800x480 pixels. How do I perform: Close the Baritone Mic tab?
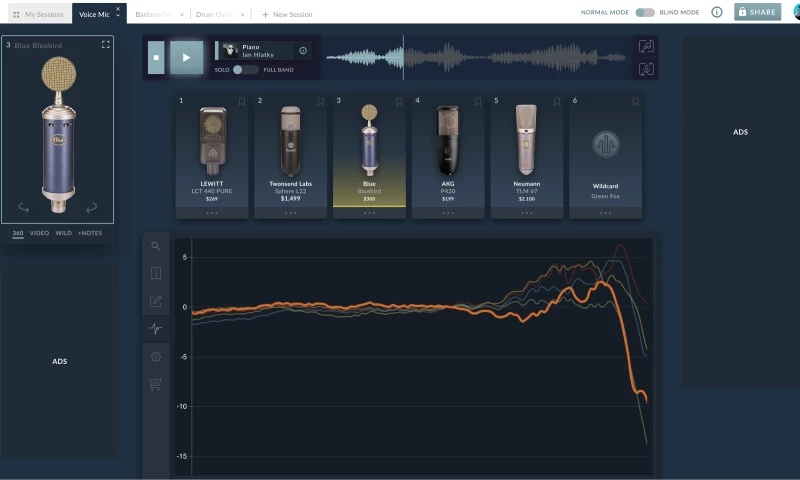coord(182,15)
